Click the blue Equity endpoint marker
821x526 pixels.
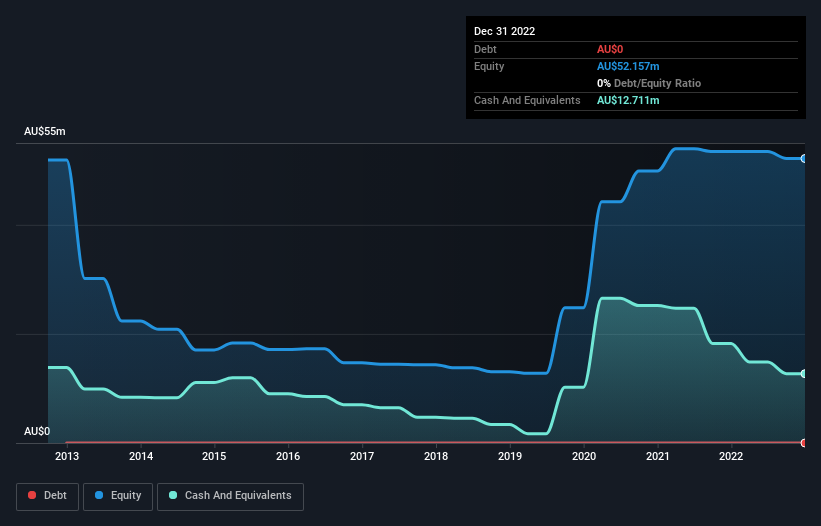[804, 159]
